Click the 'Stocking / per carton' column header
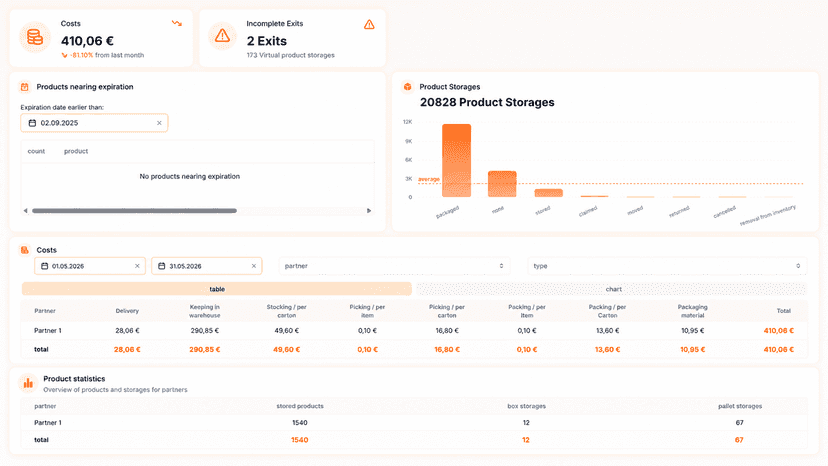 [x=287, y=311]
